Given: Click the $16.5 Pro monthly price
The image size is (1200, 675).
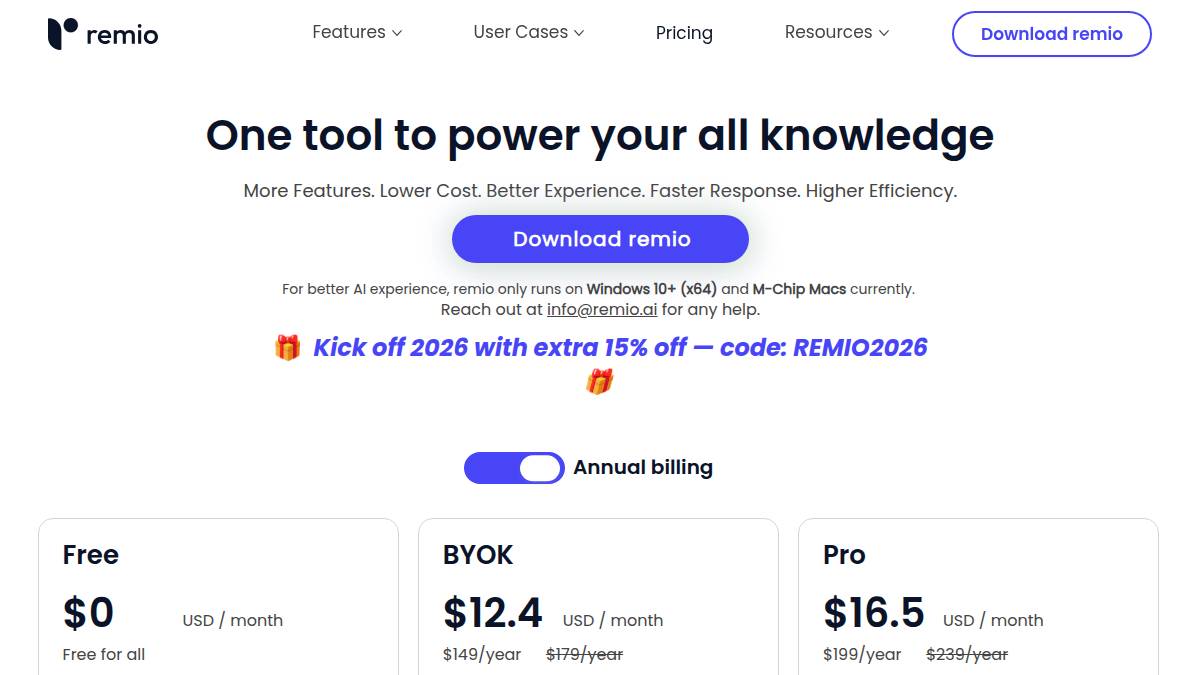Looking at the screenshot, I should pos(873,613).
